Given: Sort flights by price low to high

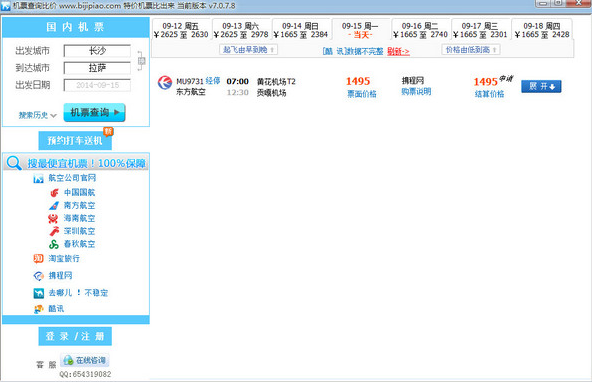Looking at the screenshot, I should 471,49.
